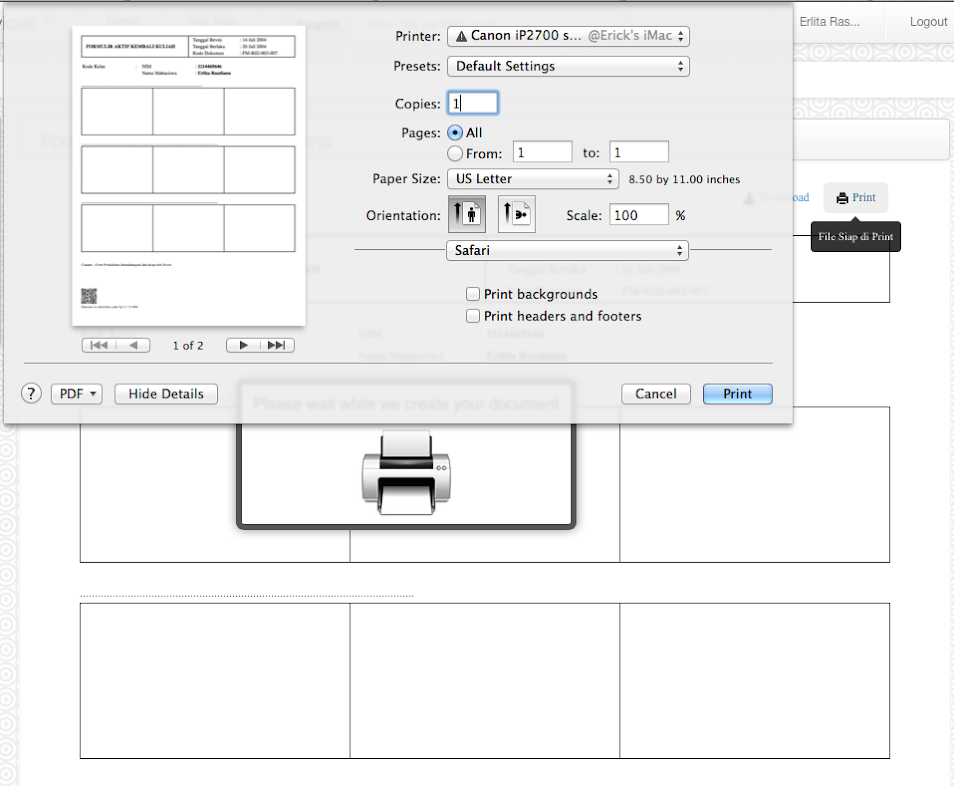Click the print preview page thumbnail
The image size is (954, 786).
(189, 176)
